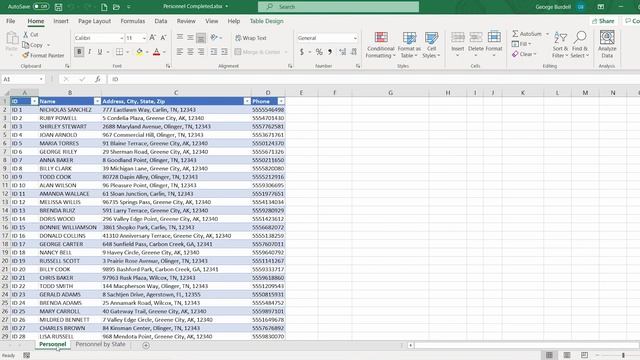Click the Insert Function fx button

click(98, 79)
